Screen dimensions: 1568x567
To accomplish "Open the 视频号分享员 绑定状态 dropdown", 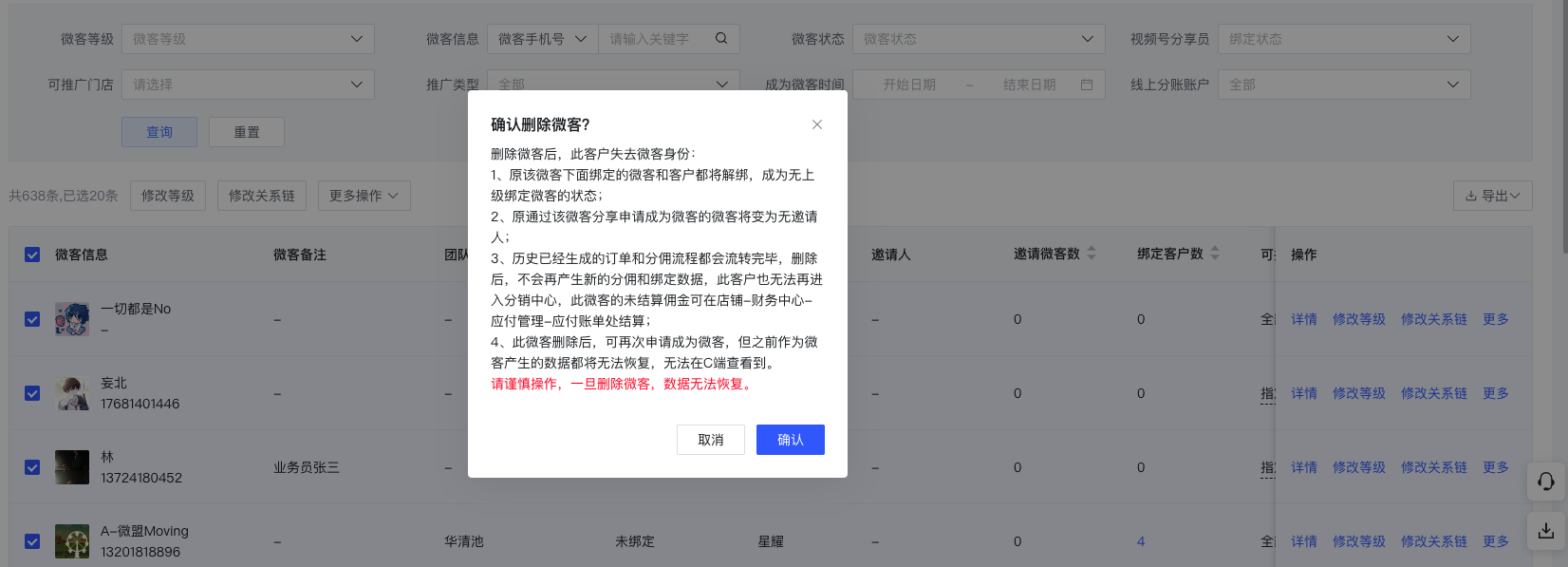I will point(1344,39).
